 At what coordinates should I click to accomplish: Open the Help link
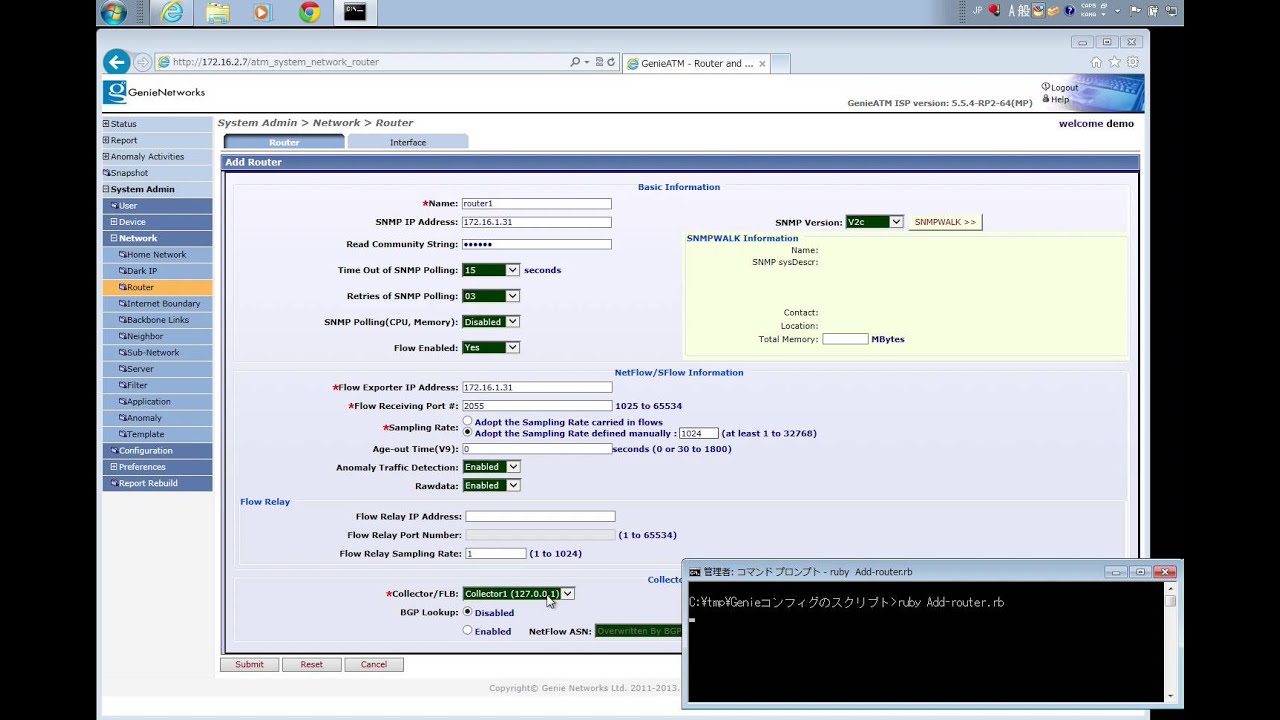(x=1056, y=99)
